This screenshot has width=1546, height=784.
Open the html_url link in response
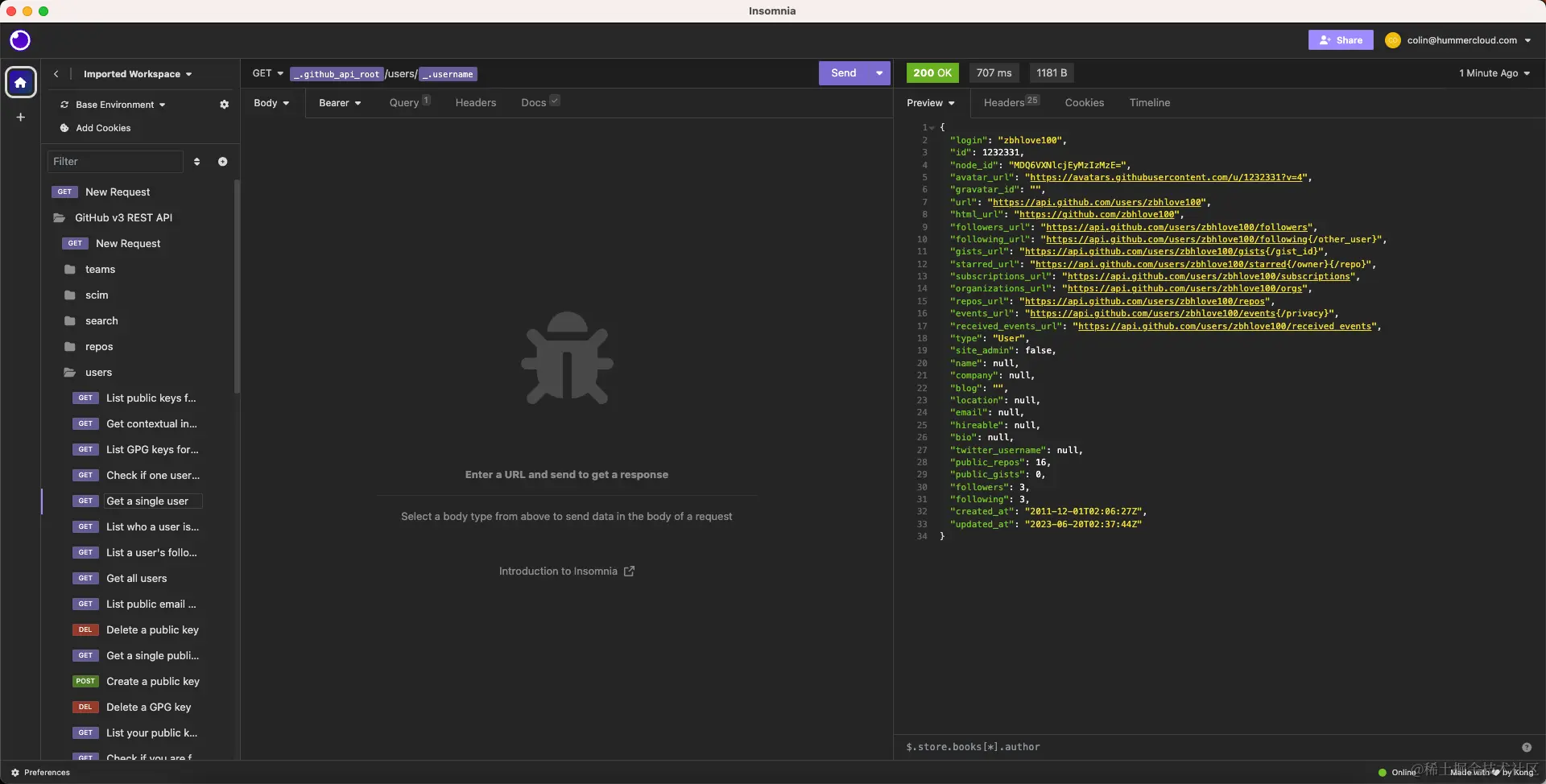click(1097, 215)
